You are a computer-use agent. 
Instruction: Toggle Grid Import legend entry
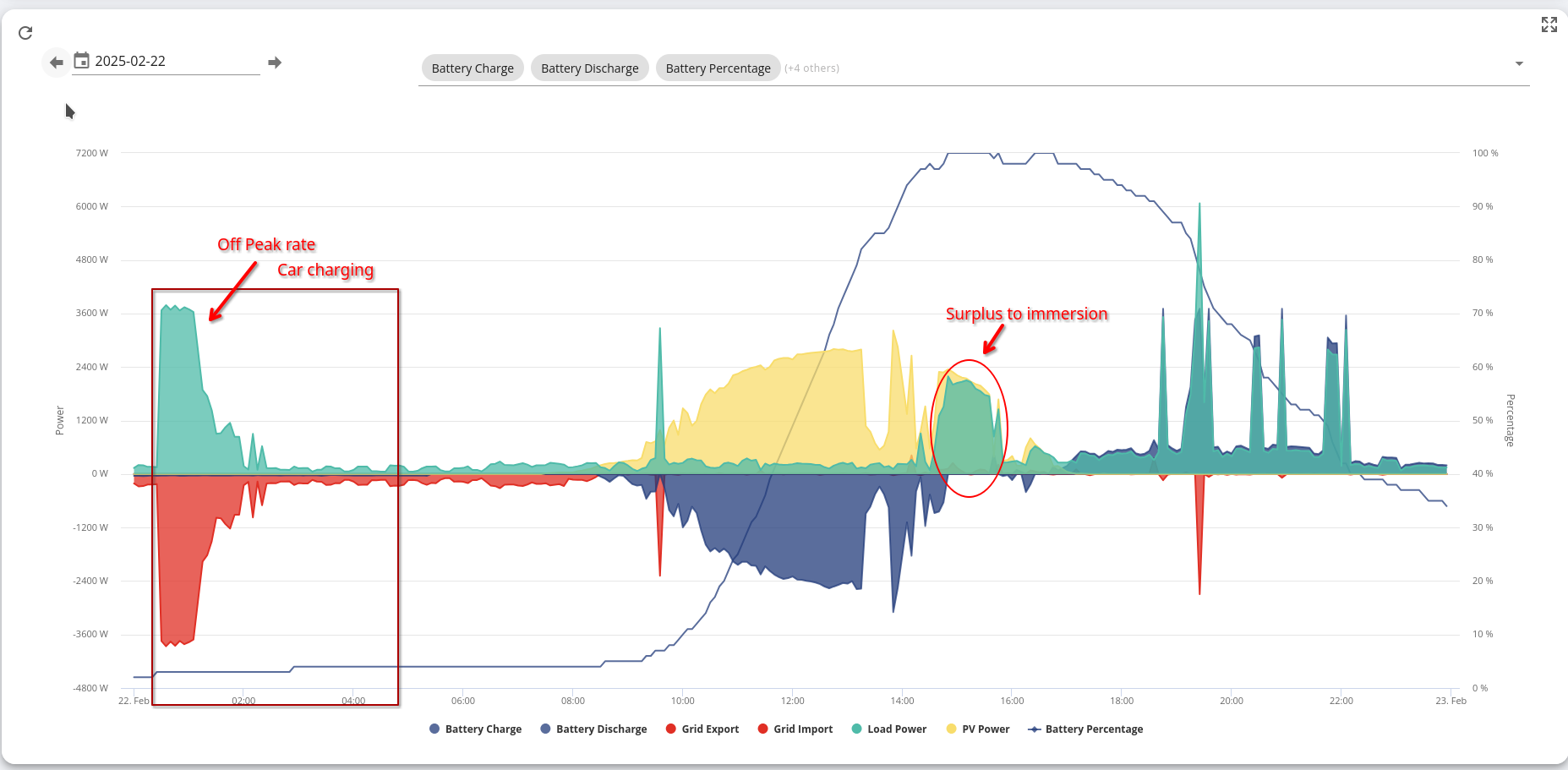(x=803, y=729)
